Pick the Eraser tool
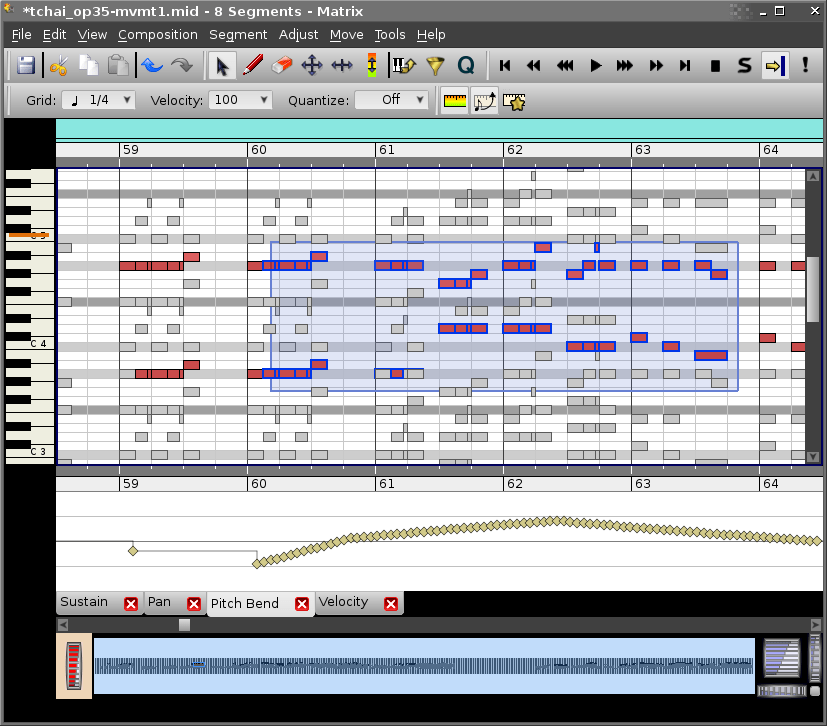The image size is (827, 726). [x=281, y=65]
